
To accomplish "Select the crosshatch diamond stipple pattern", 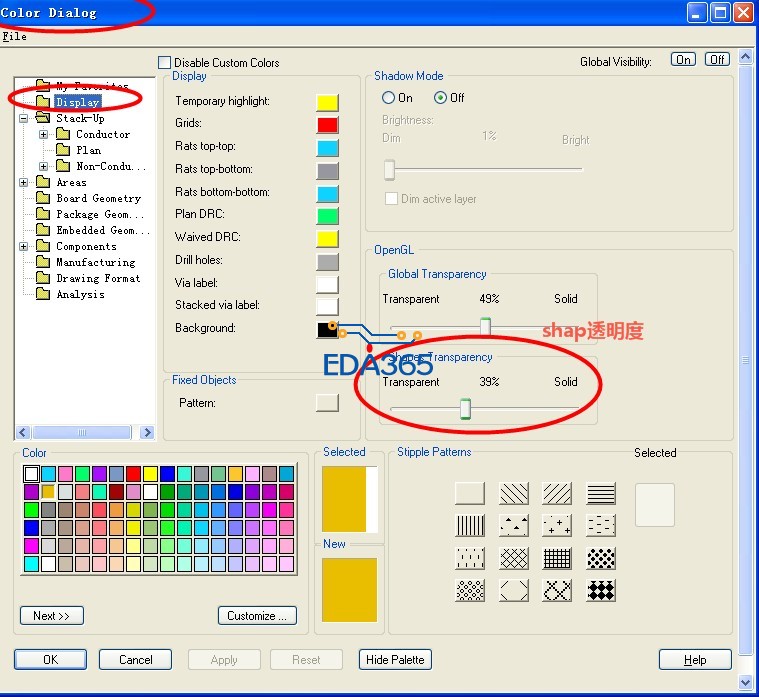I will pyautogui.click(x=514, y=558).
